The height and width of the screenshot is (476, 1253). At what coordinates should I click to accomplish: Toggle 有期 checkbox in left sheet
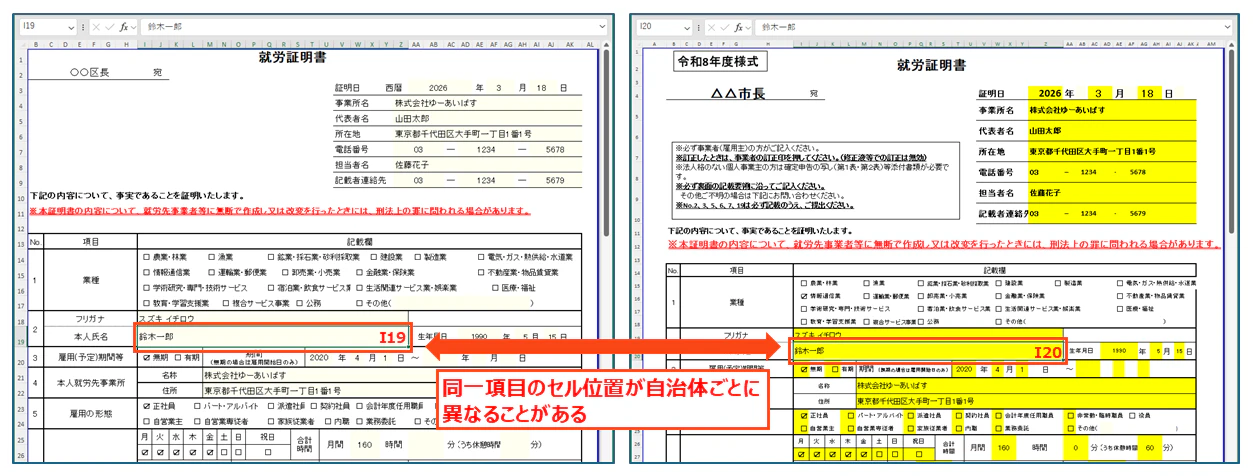click(x=180, y=356)
